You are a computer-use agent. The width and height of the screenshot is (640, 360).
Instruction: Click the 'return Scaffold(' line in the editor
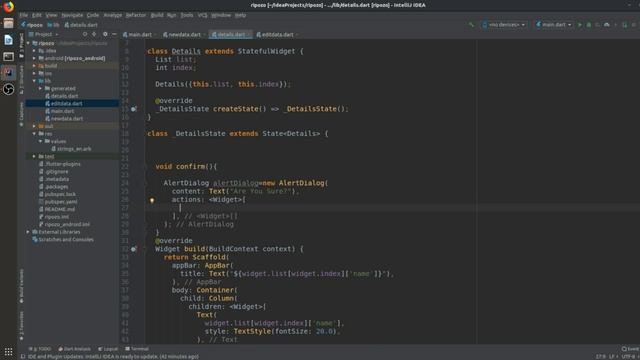pyautogui.click(x=196, y=257)
